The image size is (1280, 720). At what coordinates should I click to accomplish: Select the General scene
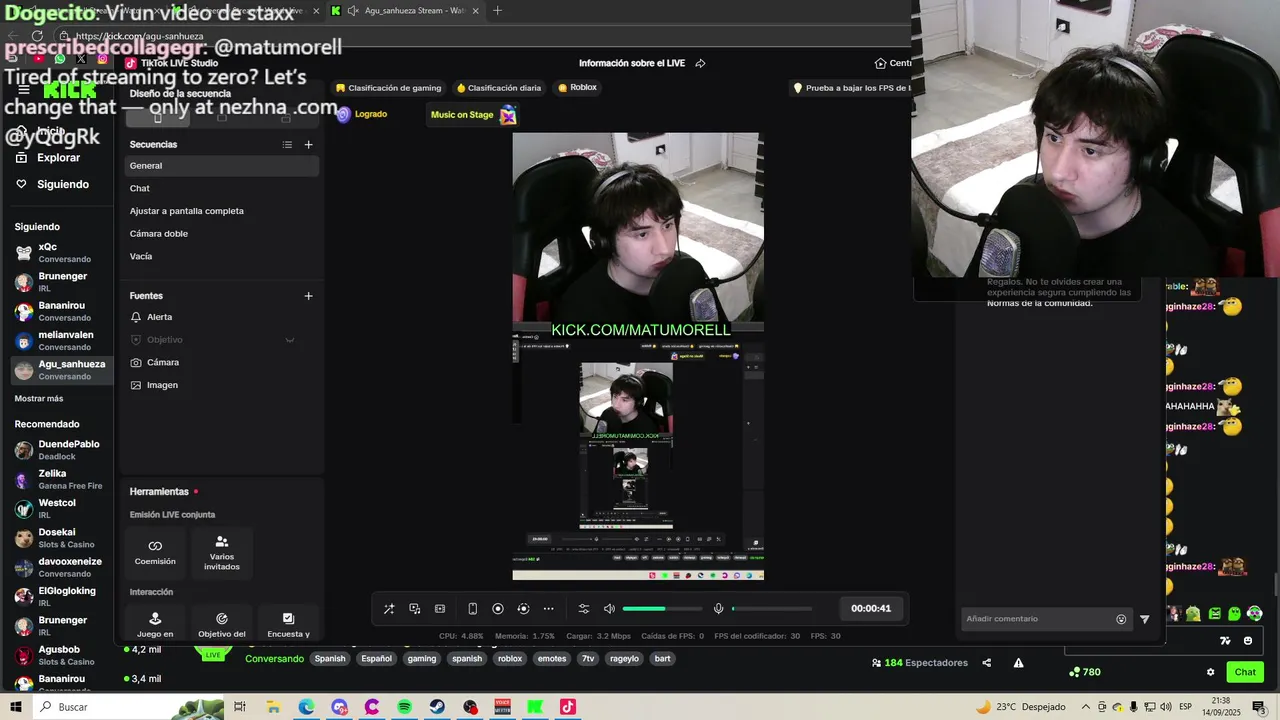point(221,166)
